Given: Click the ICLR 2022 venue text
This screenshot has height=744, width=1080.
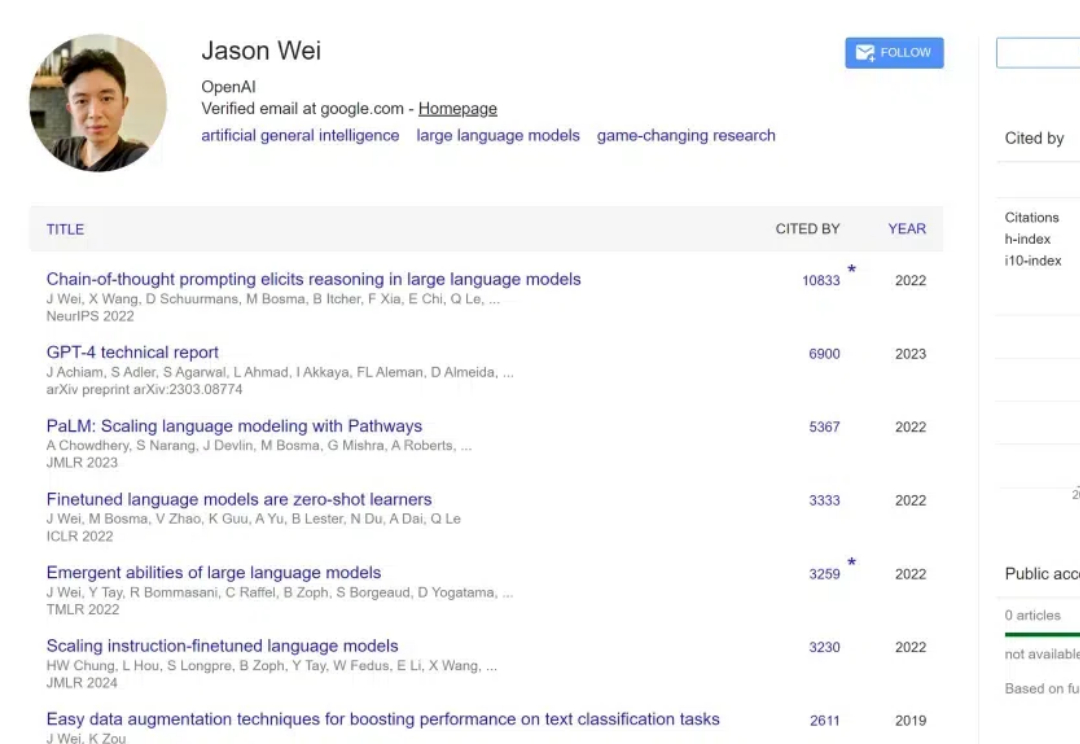Looking at the screenshot, I should [80, 536].
